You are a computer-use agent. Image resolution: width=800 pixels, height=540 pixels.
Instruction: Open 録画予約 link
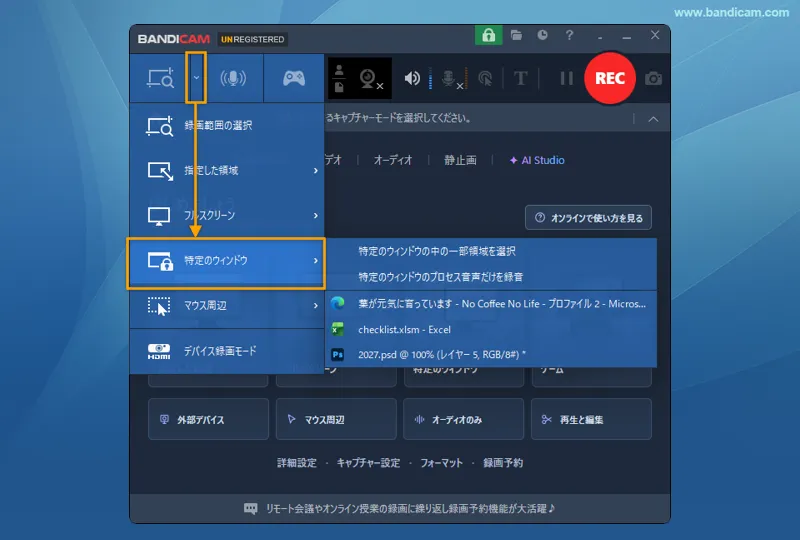503,463
